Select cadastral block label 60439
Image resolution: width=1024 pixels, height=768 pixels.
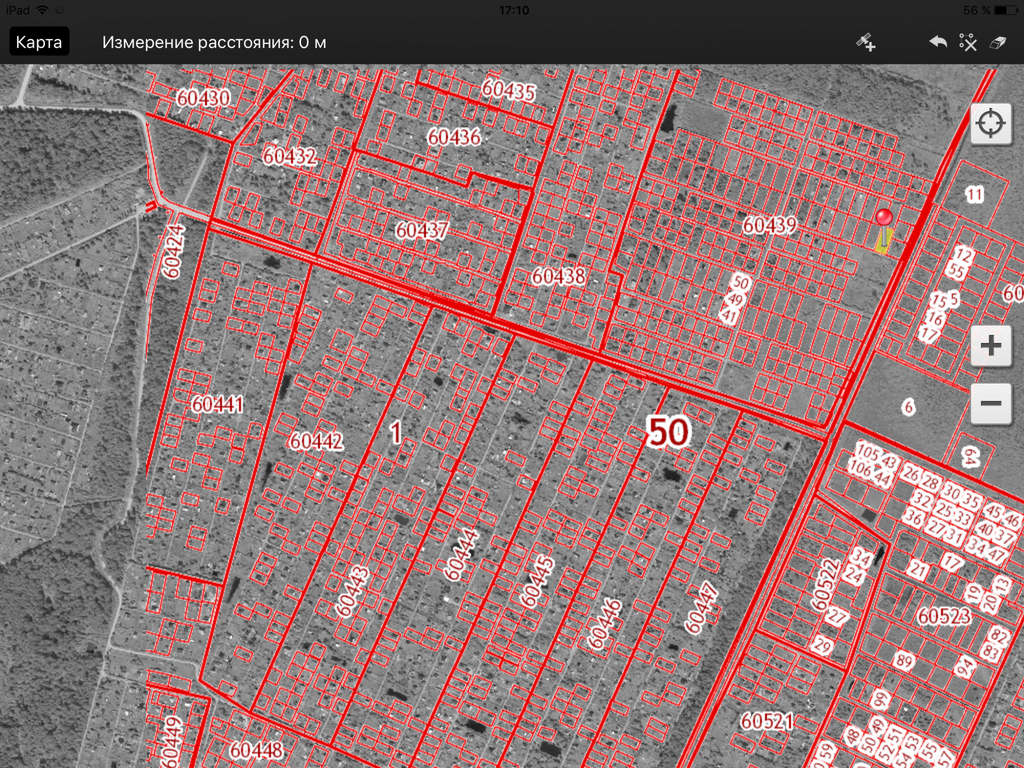769,226
